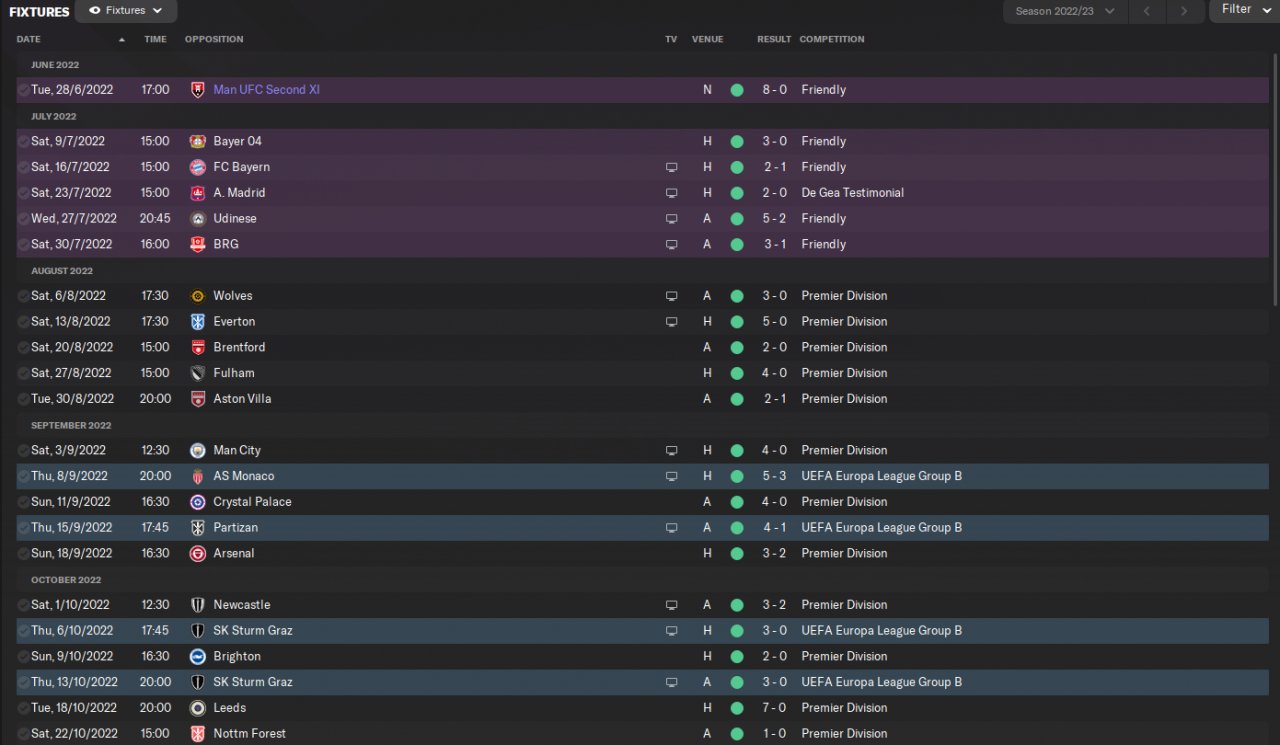Toggle the checkmark beside Sun, 18/9/2022 fixture
The image size is (1280, 745).
(x=23, y=553)
